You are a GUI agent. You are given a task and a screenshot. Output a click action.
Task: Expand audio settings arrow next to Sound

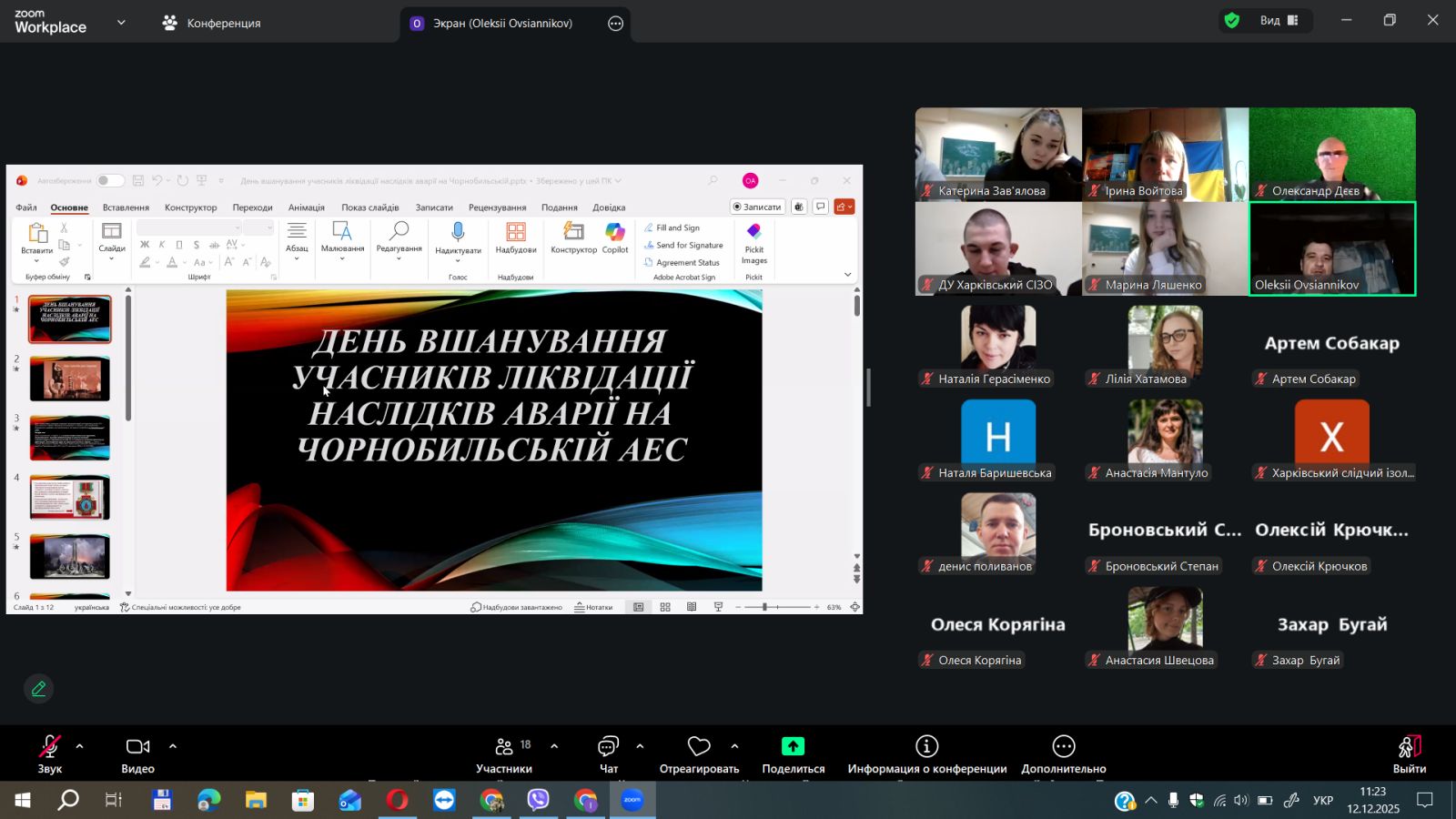(x=80, y=746)
